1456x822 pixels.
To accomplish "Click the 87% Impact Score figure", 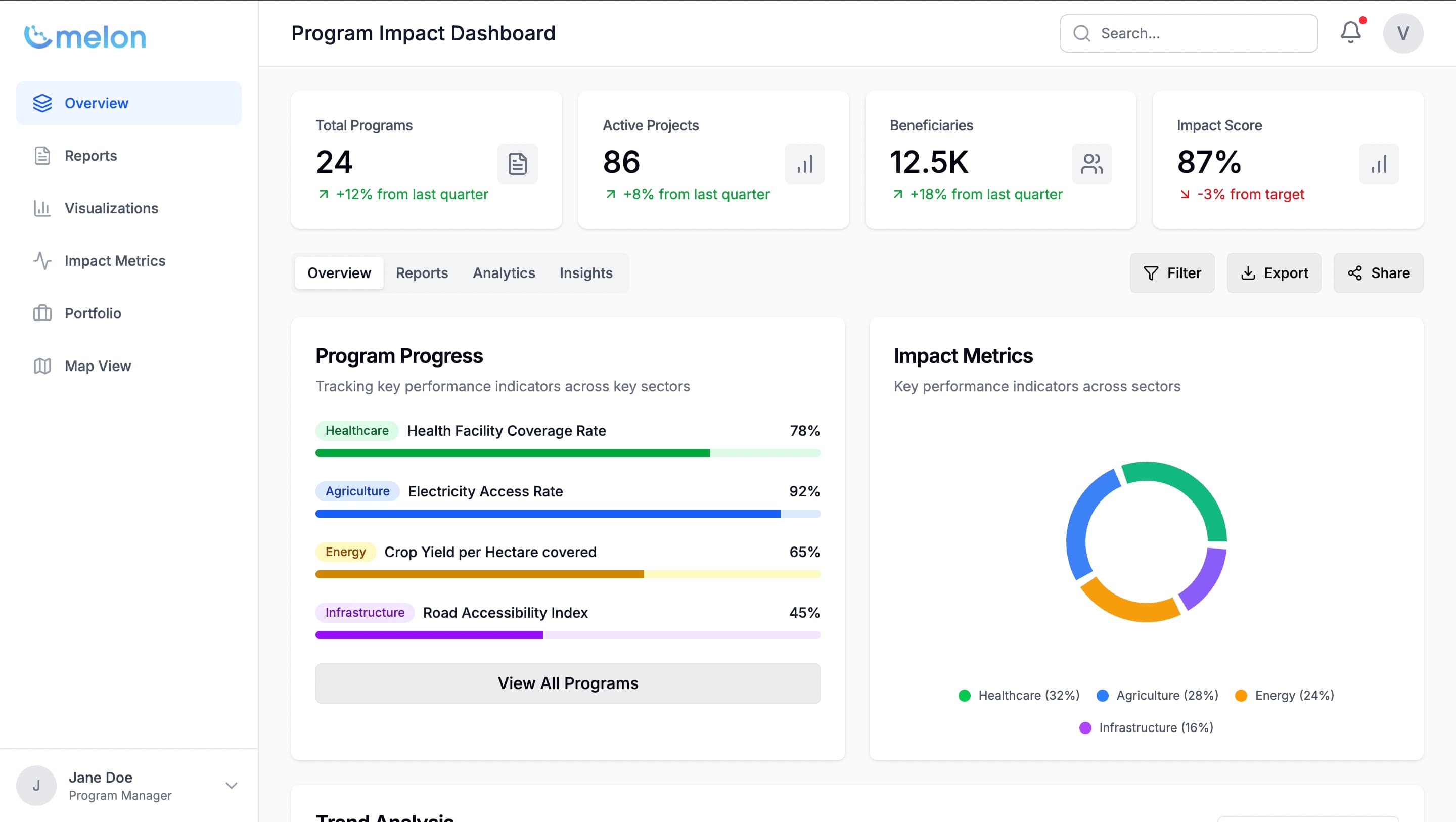I will [1209, 162].
